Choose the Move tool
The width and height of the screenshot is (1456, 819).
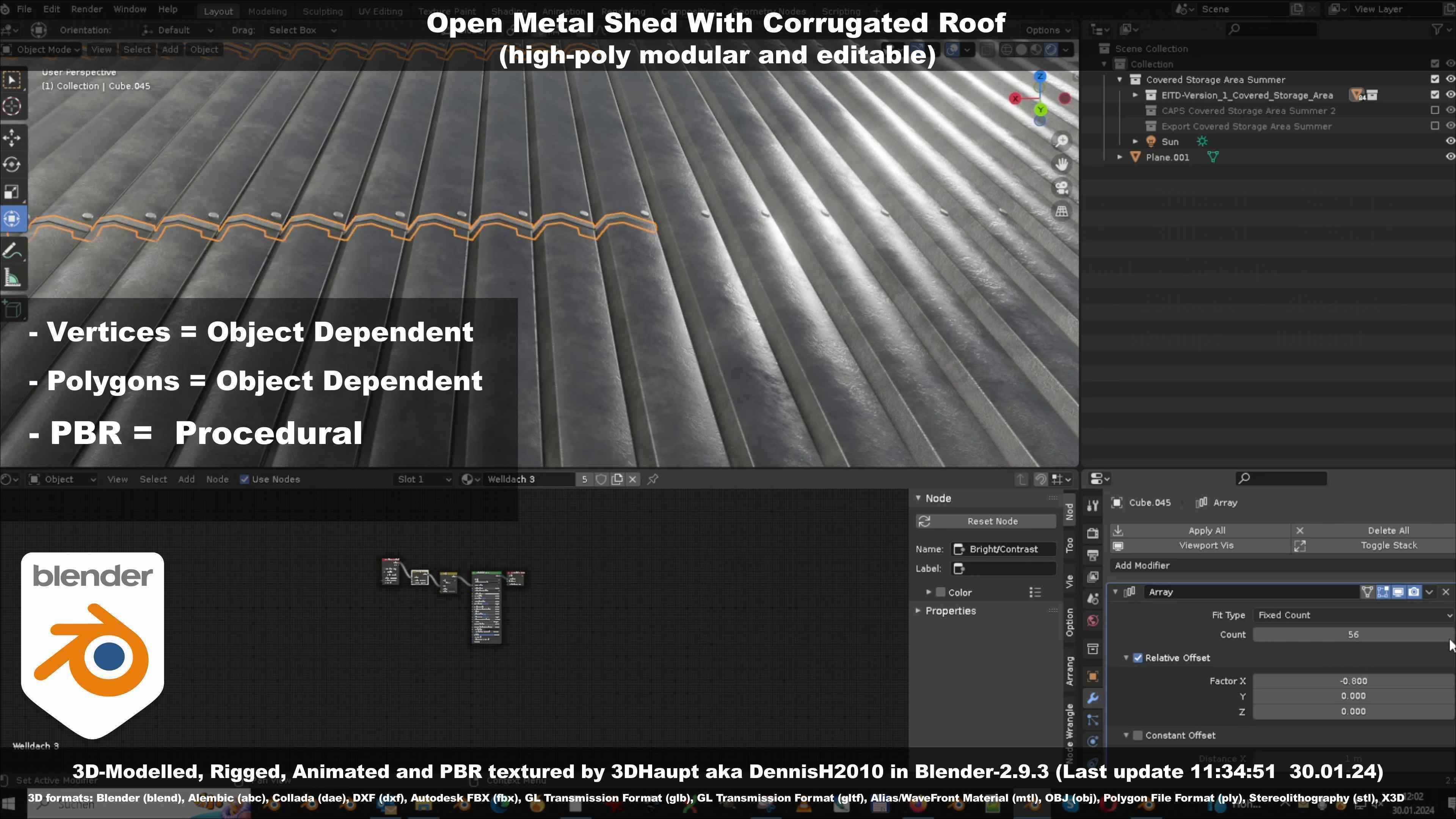(x=13, y=138)
